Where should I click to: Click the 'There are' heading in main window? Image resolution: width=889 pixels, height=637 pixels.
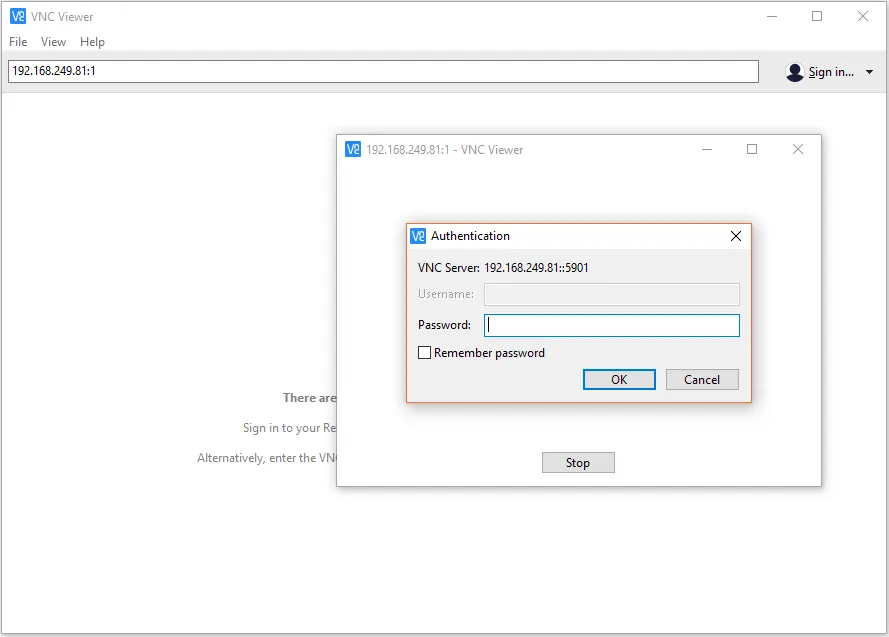click(310, 398)
